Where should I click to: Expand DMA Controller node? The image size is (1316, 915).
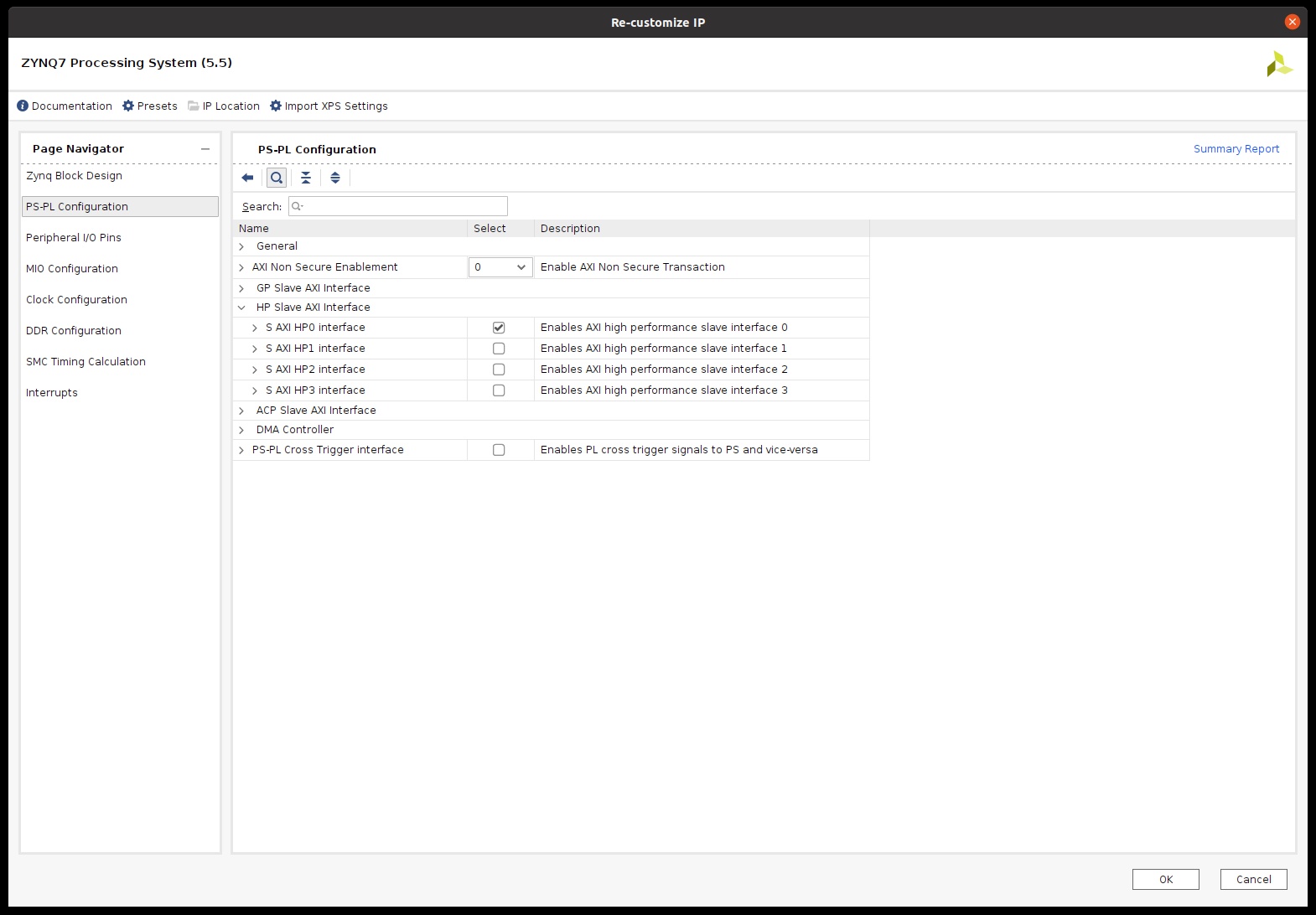(x=241, y=430)
